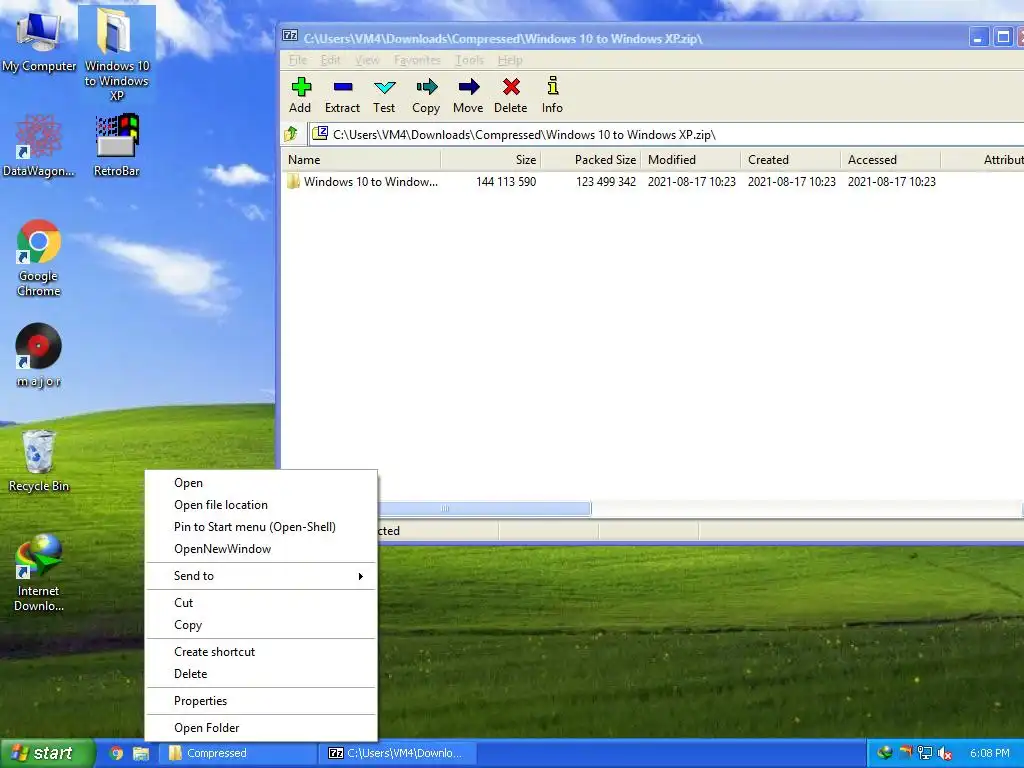Sort by Modified column header
Screen dimensions: 1024x768
coord(691,160)
